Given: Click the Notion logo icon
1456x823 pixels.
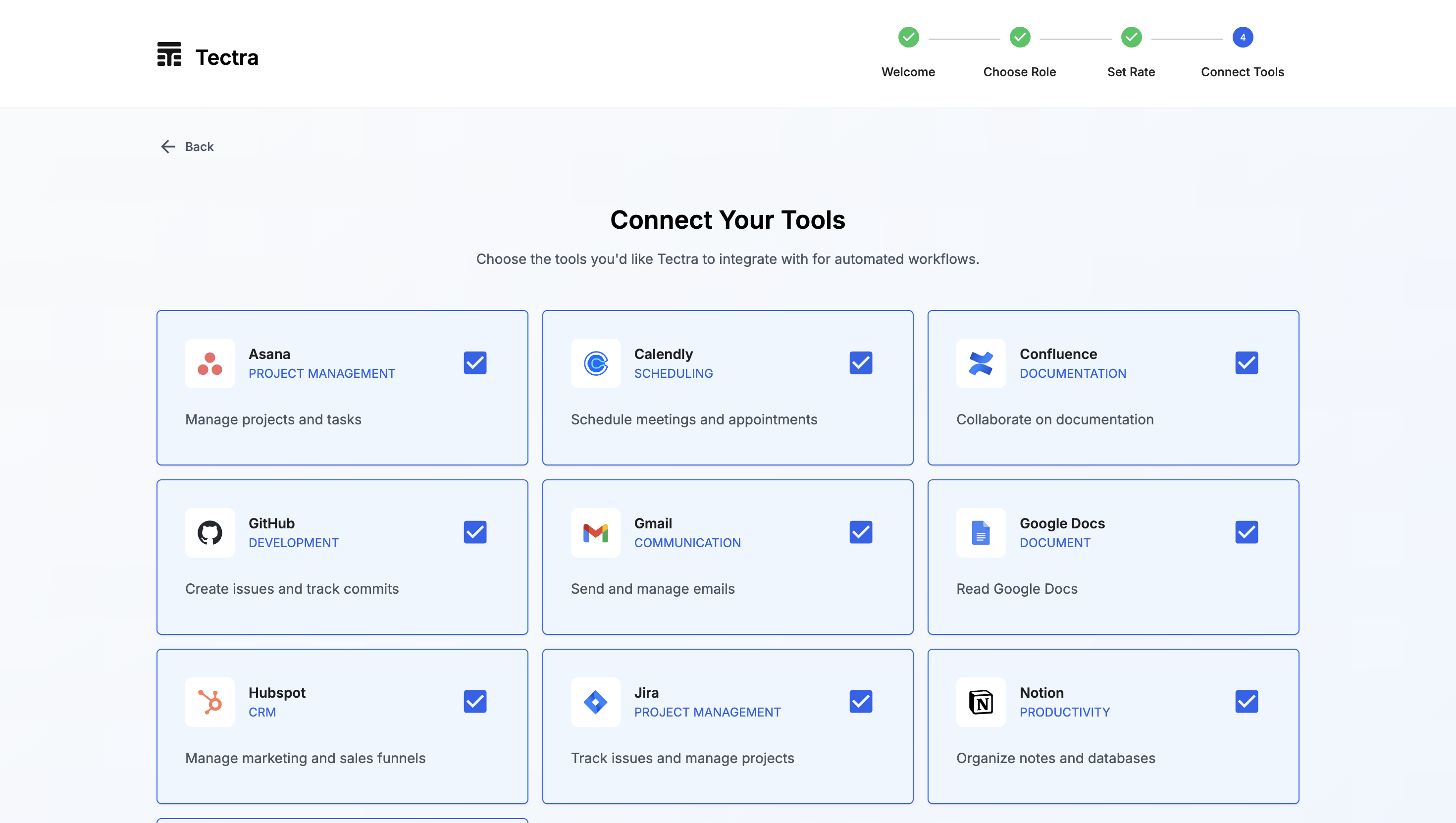Looking at the screenshot, I should 981,702.
